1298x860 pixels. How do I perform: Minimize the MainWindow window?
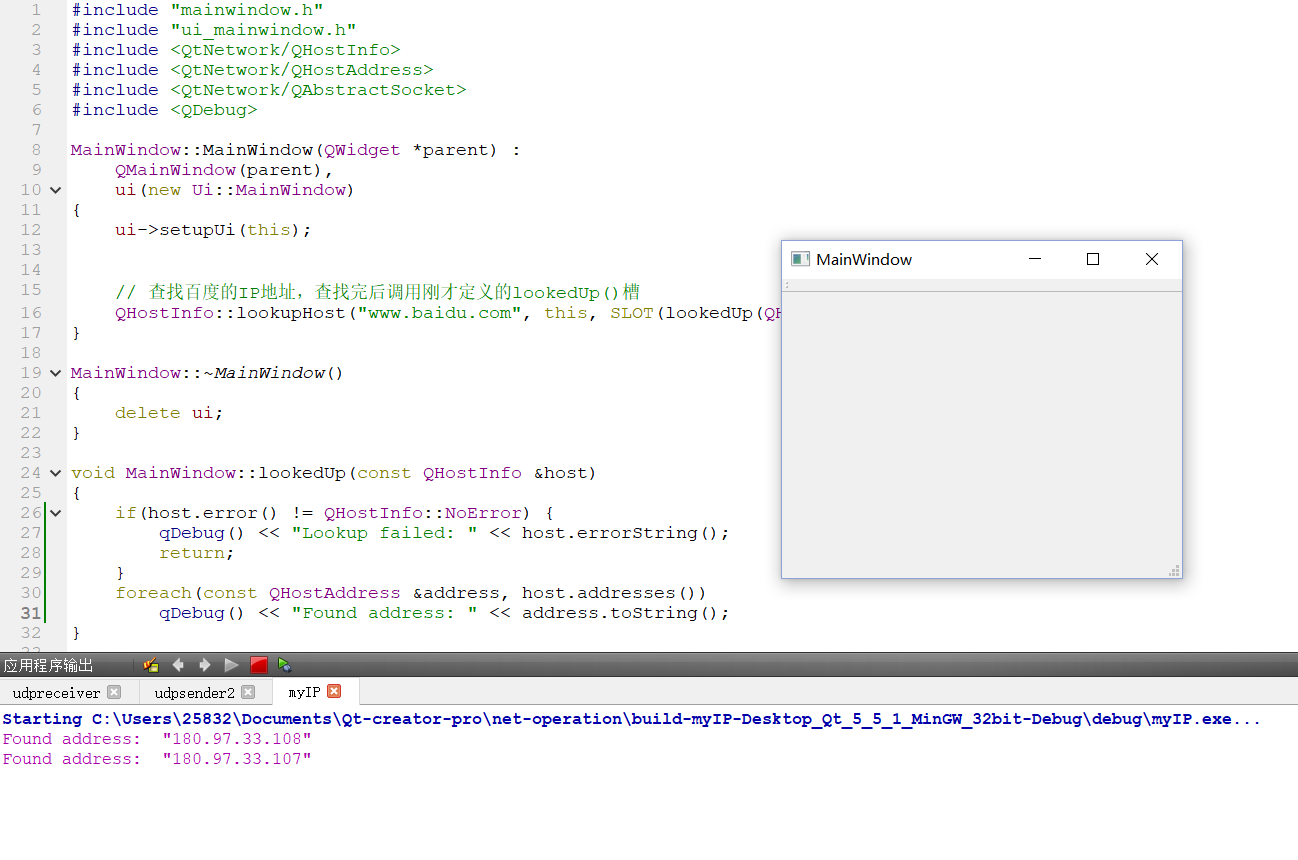click(x=1035, y=259)
